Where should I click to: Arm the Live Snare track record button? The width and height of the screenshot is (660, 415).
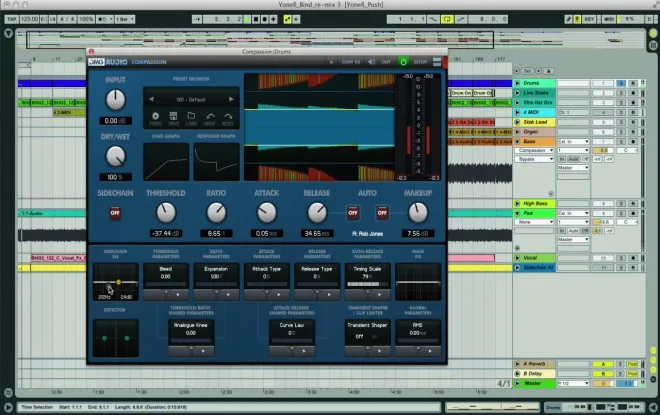pyautogui.click(x=633, y=93)
